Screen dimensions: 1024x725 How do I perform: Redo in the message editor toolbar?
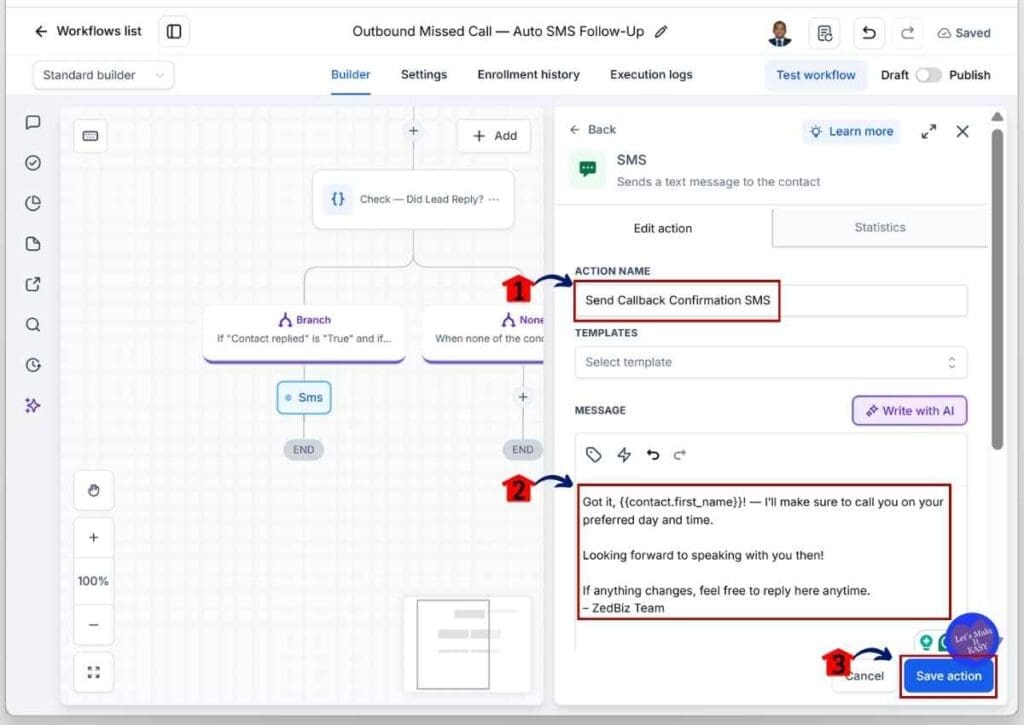[680, 455]
